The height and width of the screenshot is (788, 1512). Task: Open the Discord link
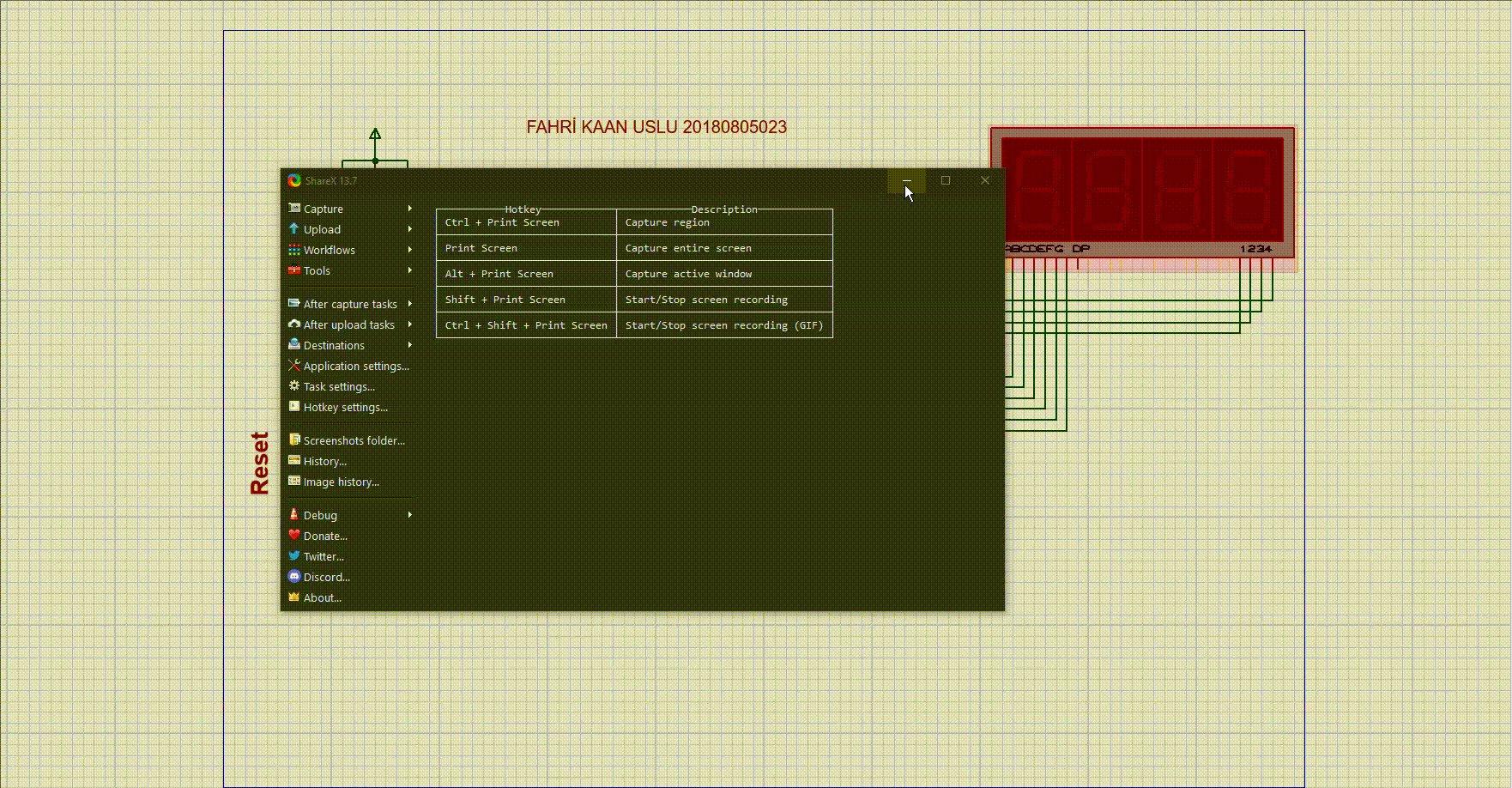pyautogui.click(x=350, y=577)
